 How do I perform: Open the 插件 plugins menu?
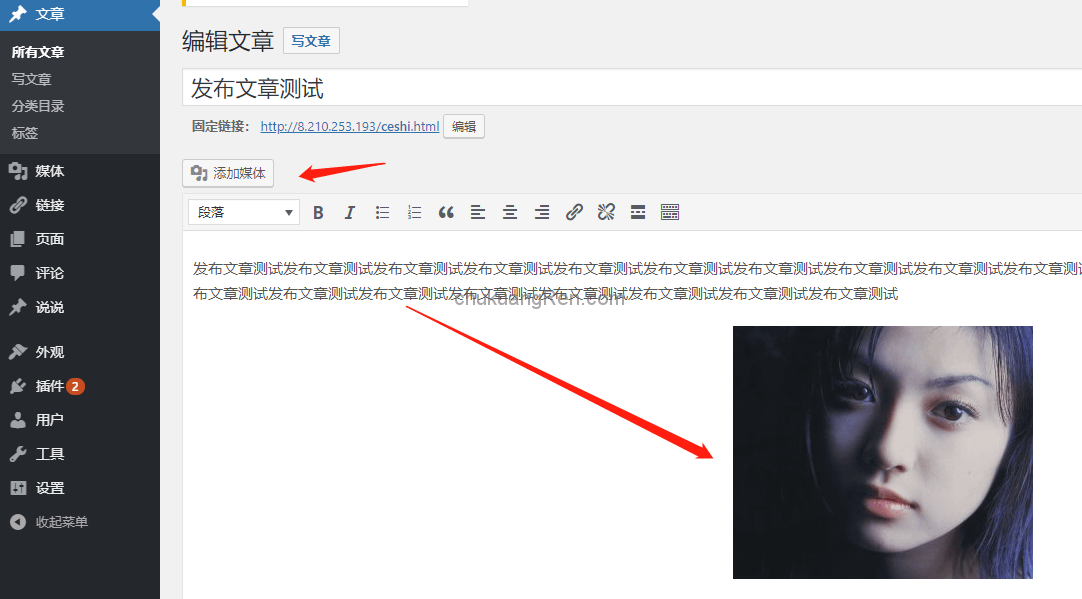coord(49,386)
